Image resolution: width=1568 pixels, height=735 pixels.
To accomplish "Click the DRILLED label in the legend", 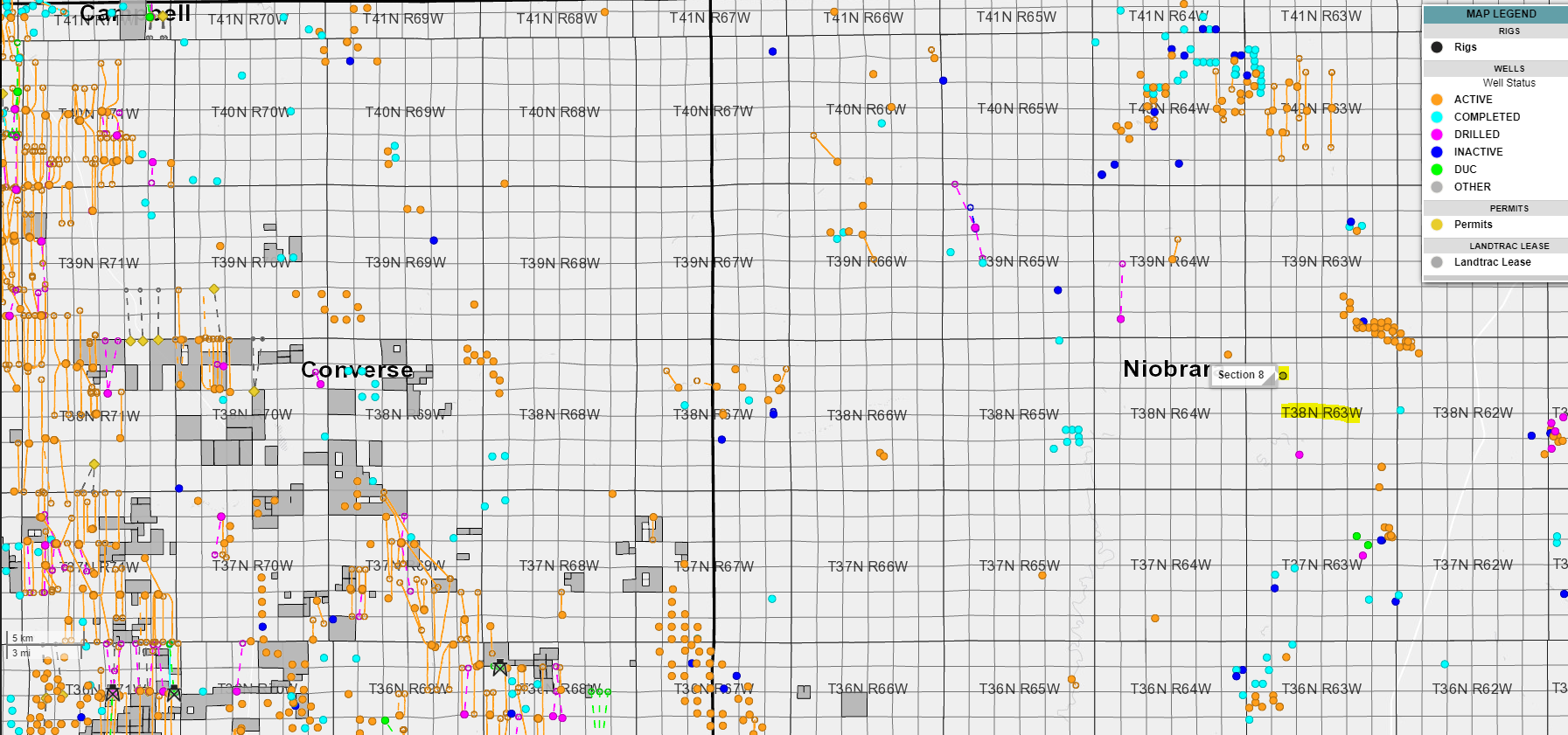I will tap(1476, 135).
